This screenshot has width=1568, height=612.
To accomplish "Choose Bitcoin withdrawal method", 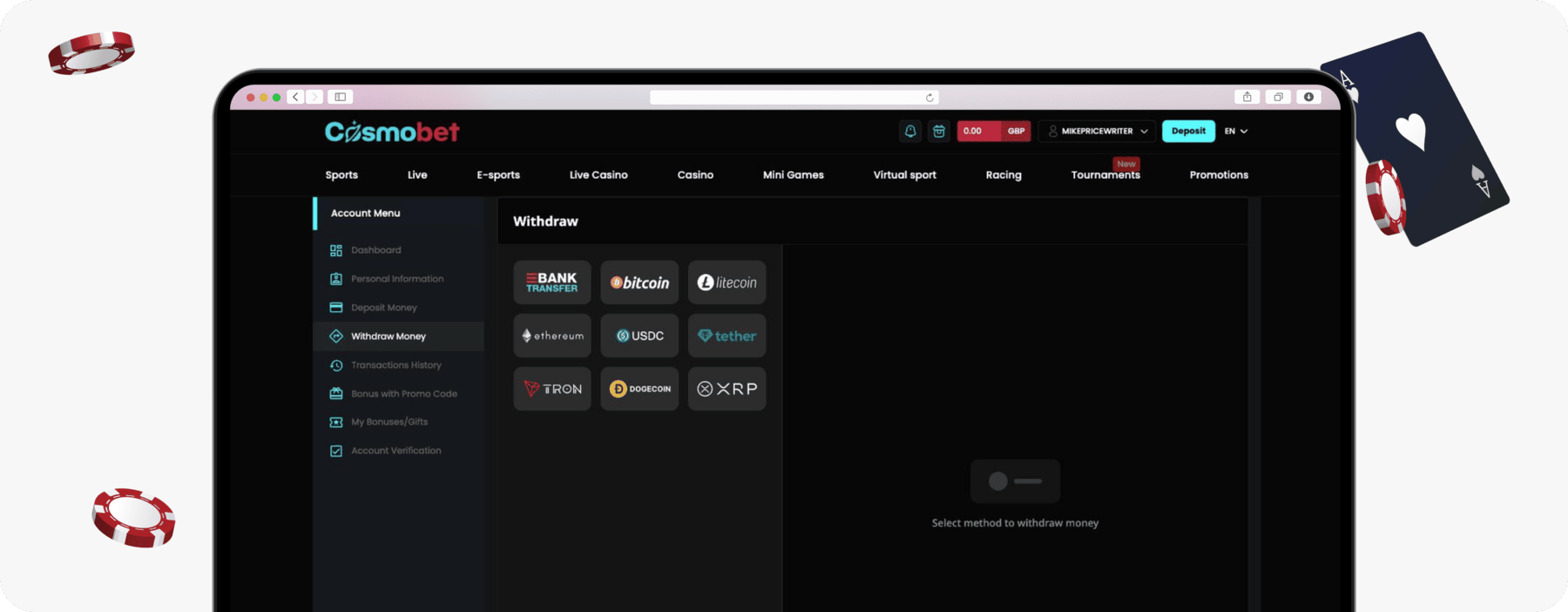I will (x=639, y=282).
